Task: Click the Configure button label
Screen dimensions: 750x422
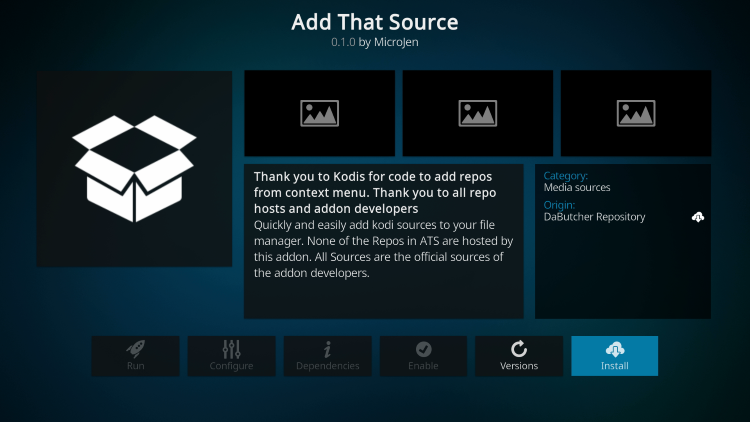Action: (x=231, y=366)
